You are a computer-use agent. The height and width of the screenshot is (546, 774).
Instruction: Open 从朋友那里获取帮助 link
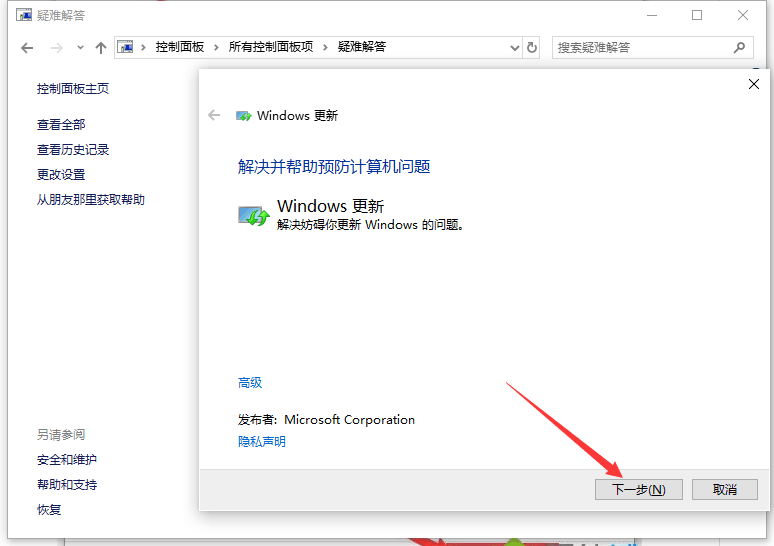coord(91,200)
